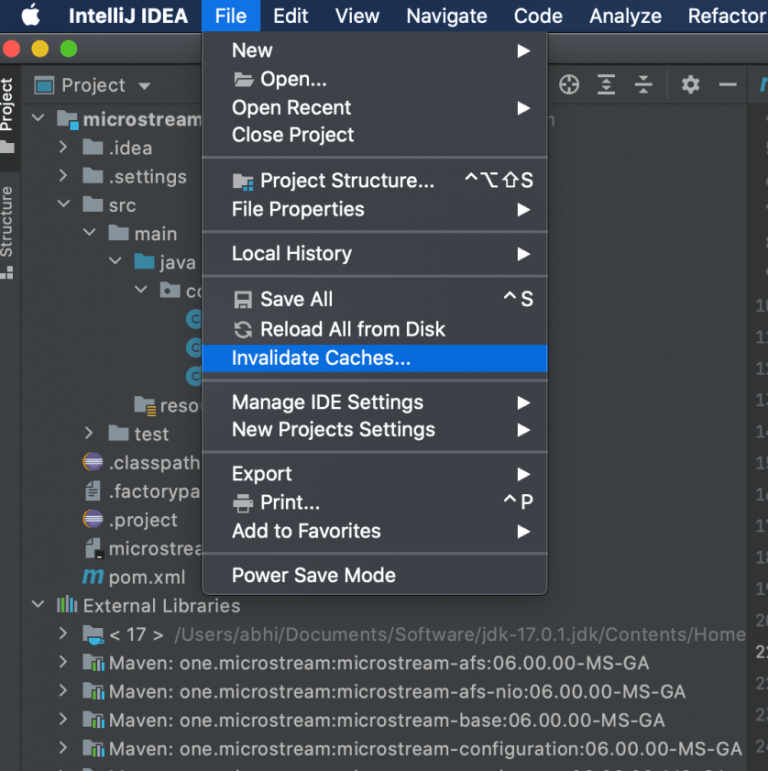This screenshot has width=768, height=771.
Task: Expand Maven microstream-configuration library node
Action: tap(63, 747)
